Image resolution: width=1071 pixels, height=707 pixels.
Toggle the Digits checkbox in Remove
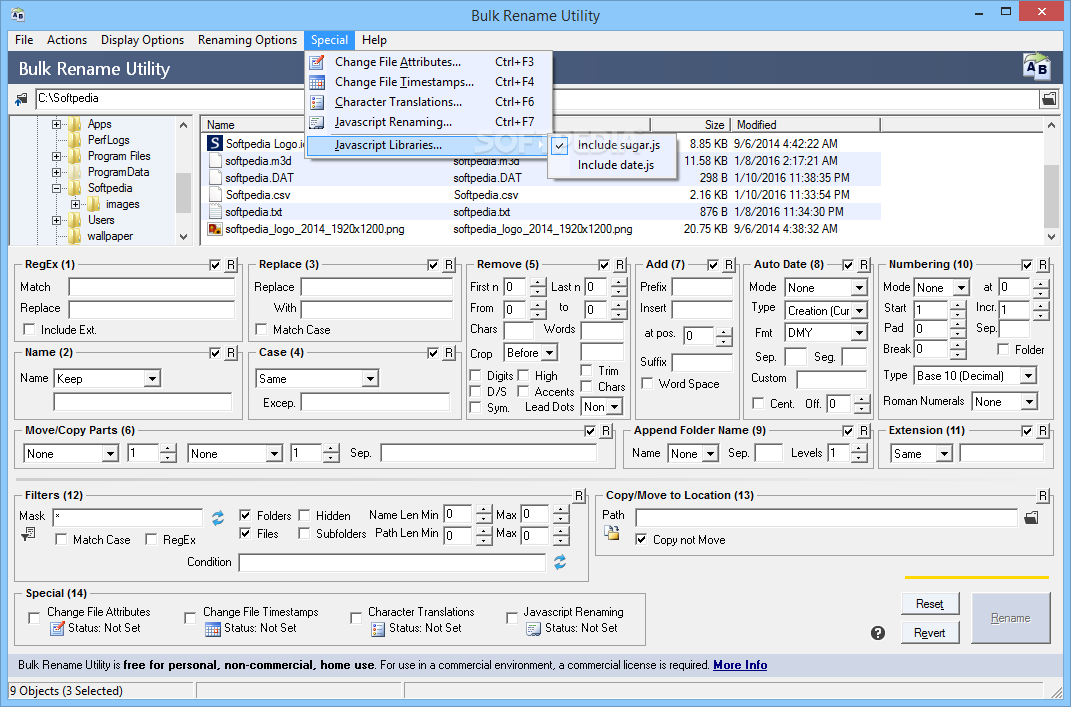tap(475, 375)
